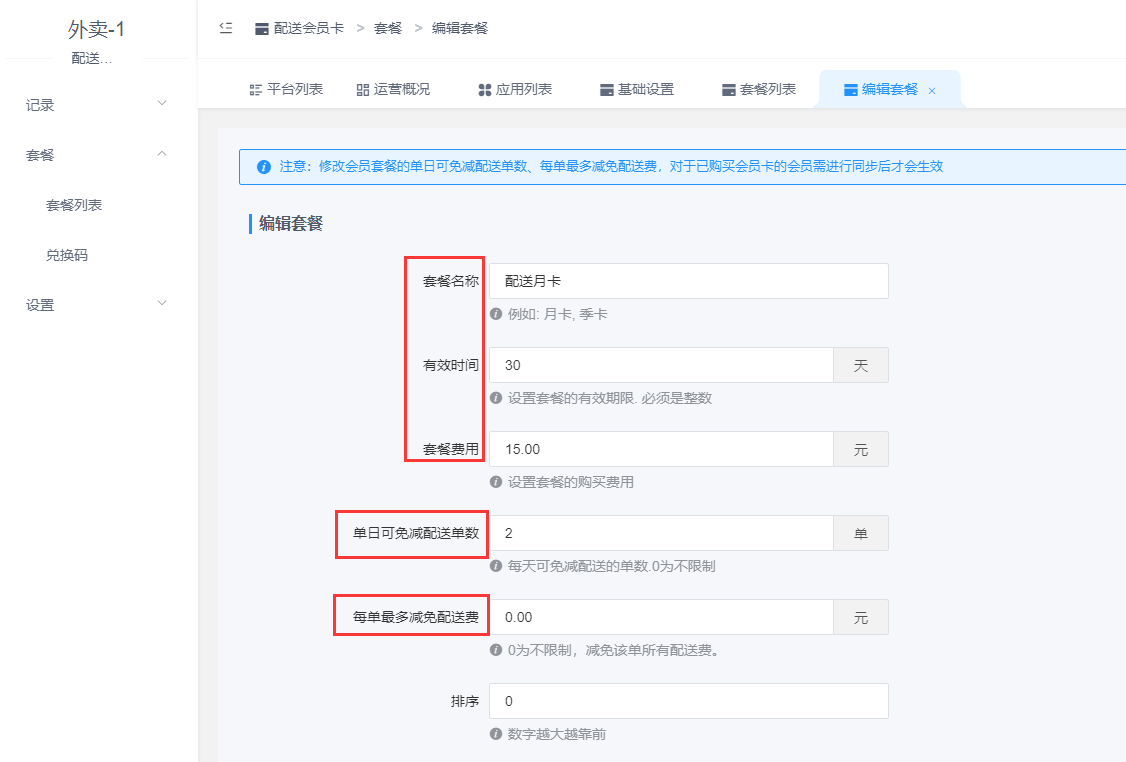1126x762 pixels.
Task: Close the 编辑套餐 tab with x
Action: 932,90
